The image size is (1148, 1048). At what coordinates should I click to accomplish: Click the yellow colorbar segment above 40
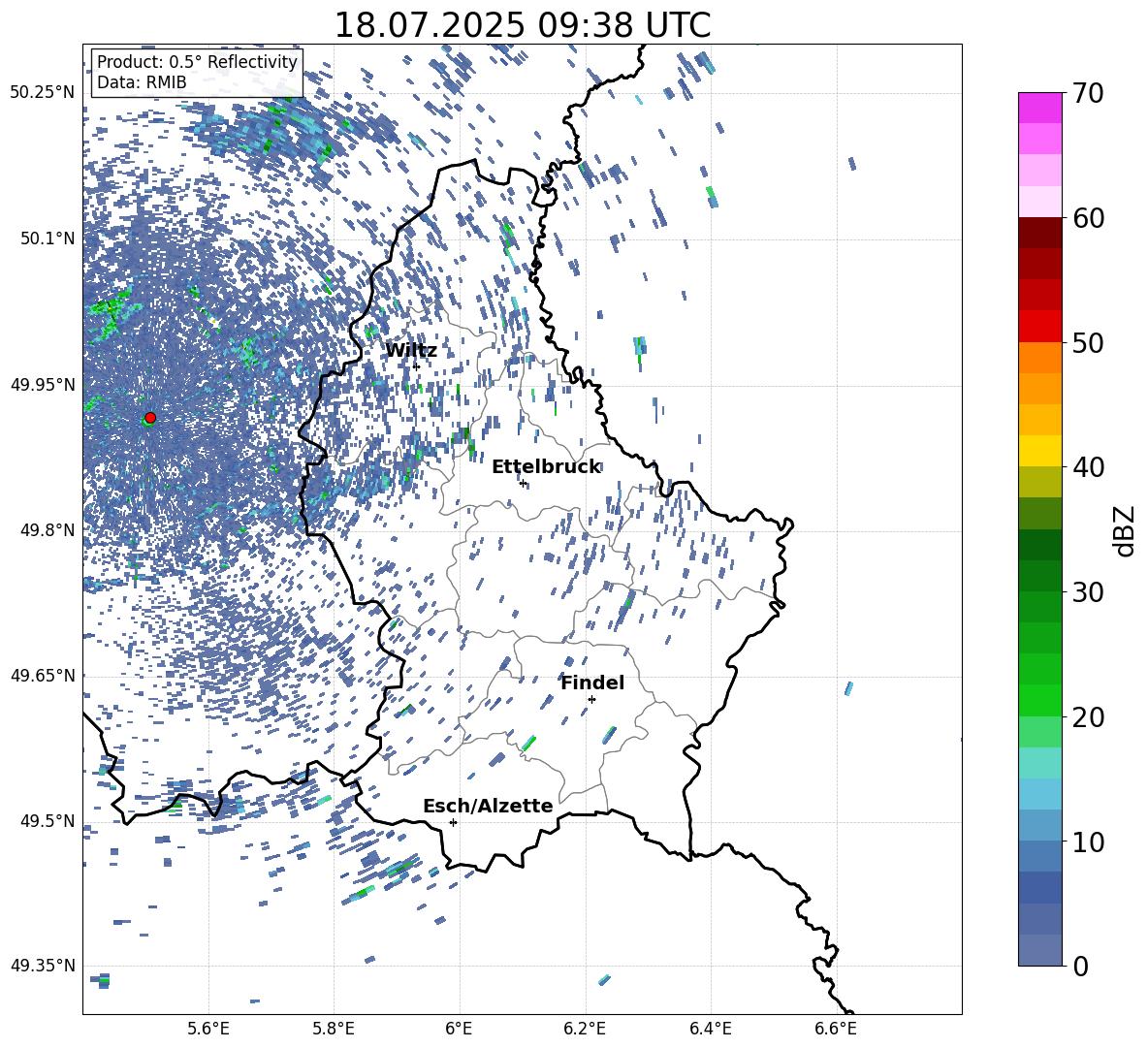pyautogui.click(x=1040, y=451)
